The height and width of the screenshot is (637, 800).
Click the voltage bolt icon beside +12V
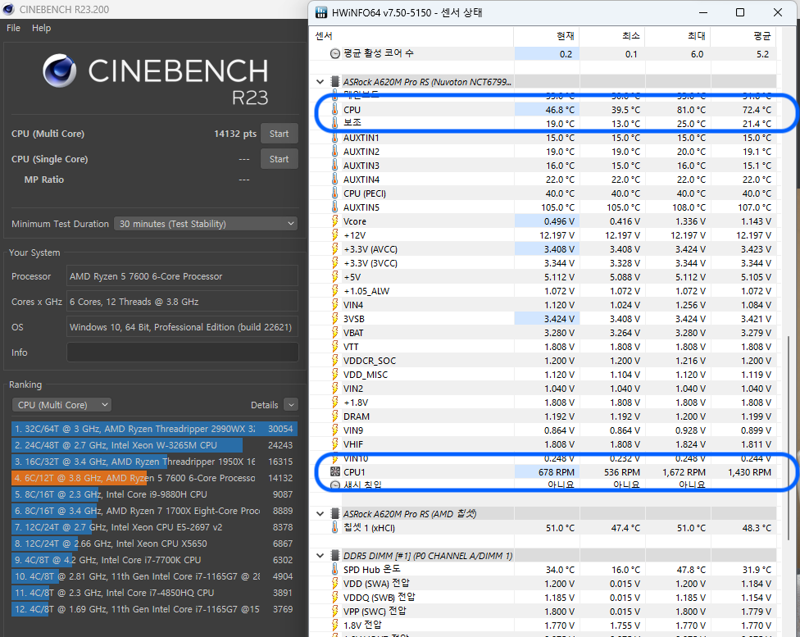pos(335,235)
